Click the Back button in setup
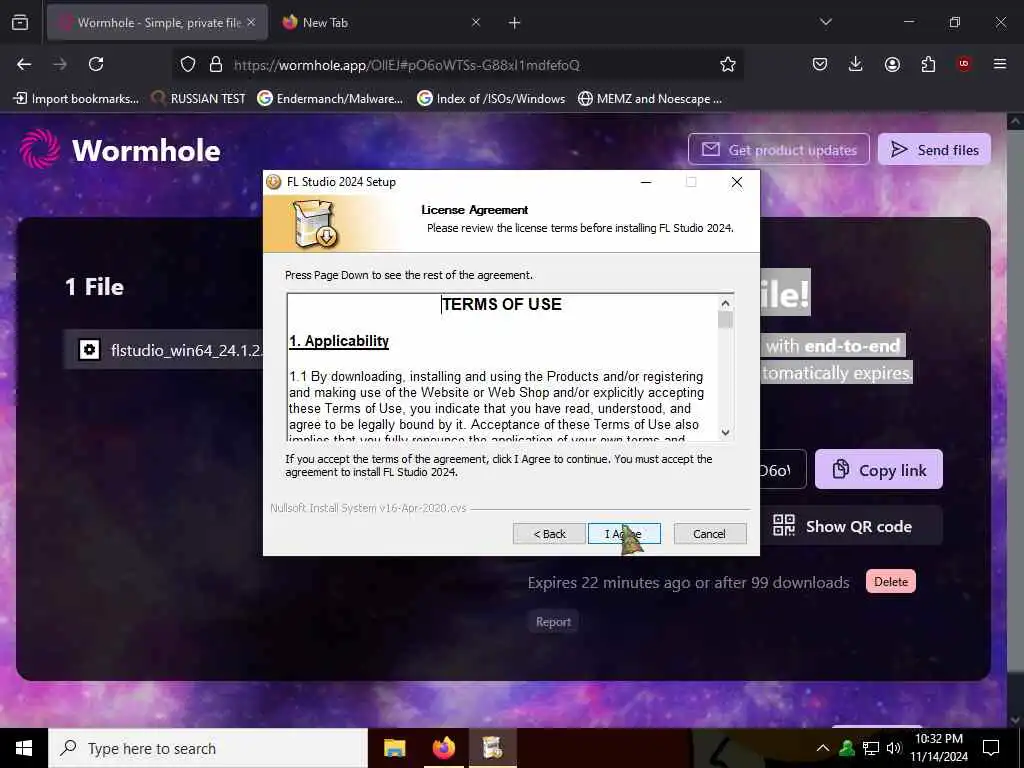This screenshot has width=1024, height=768. pos(549,534)
